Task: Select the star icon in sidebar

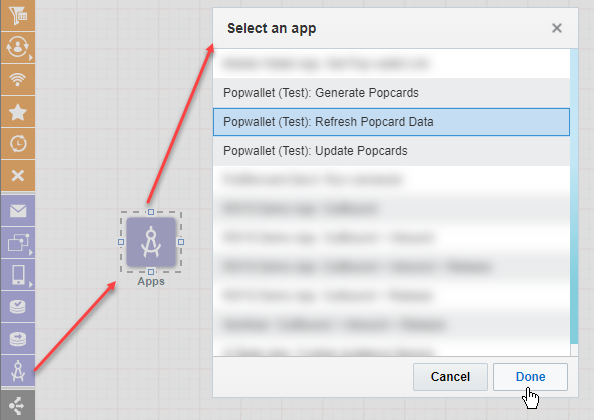Action: (17, 112)
